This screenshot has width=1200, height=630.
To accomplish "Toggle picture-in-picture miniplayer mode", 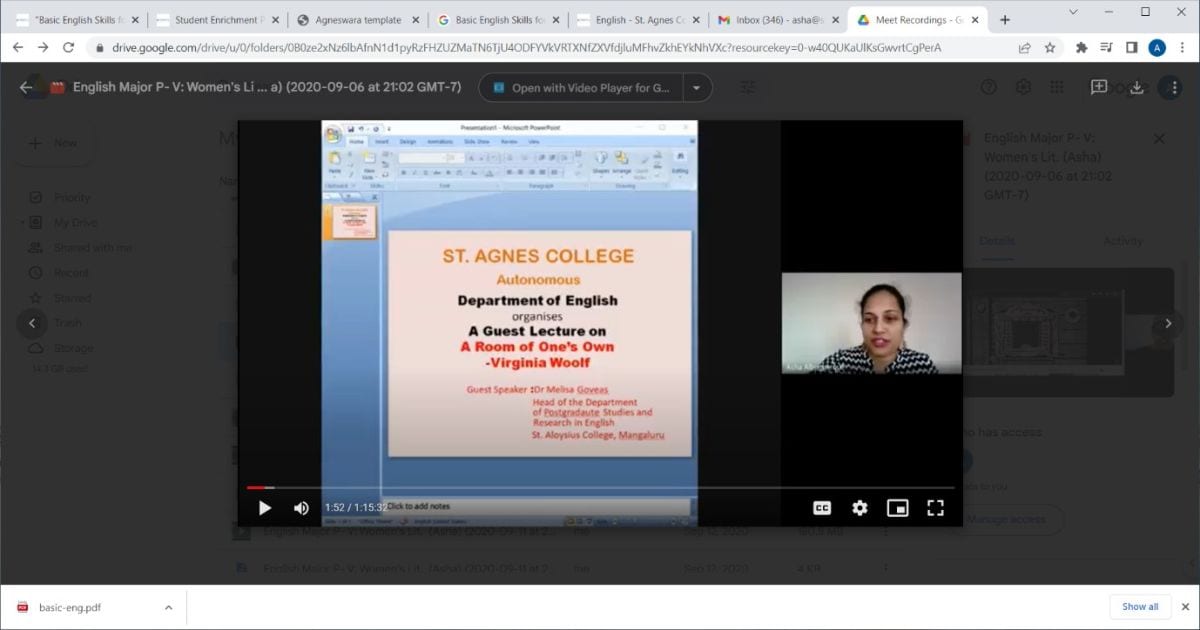I will coord(898,508).
